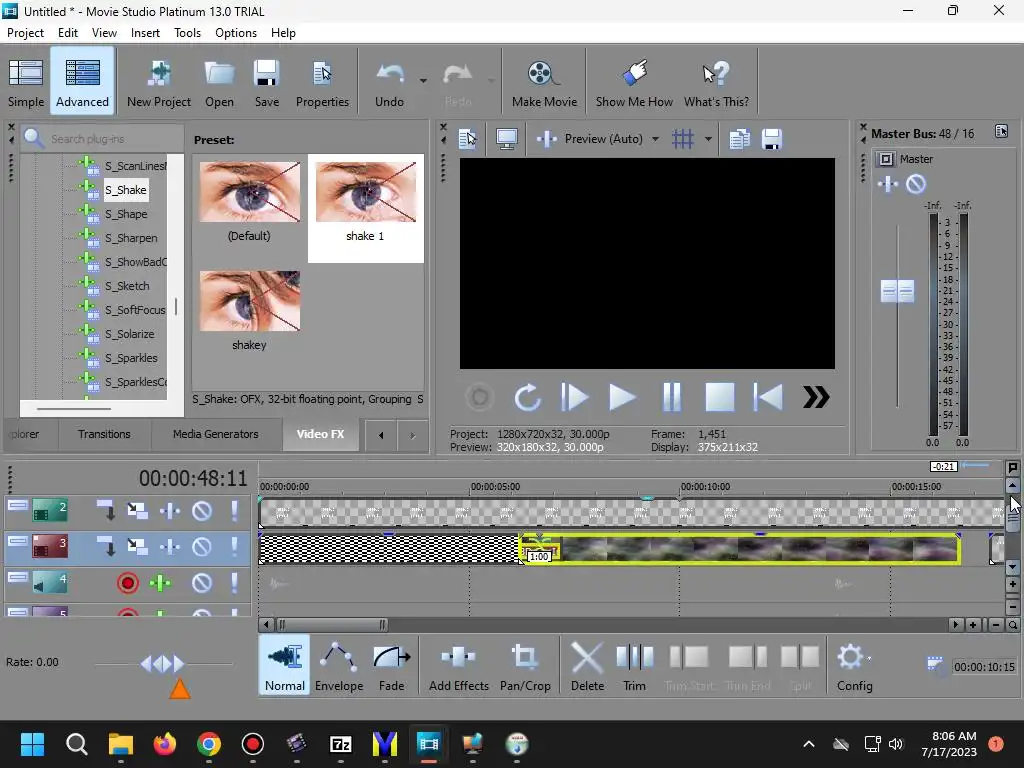Stop the playback
Viewport: 1024px width, 768px height.
pyautogui.click(x=720, y=397)
